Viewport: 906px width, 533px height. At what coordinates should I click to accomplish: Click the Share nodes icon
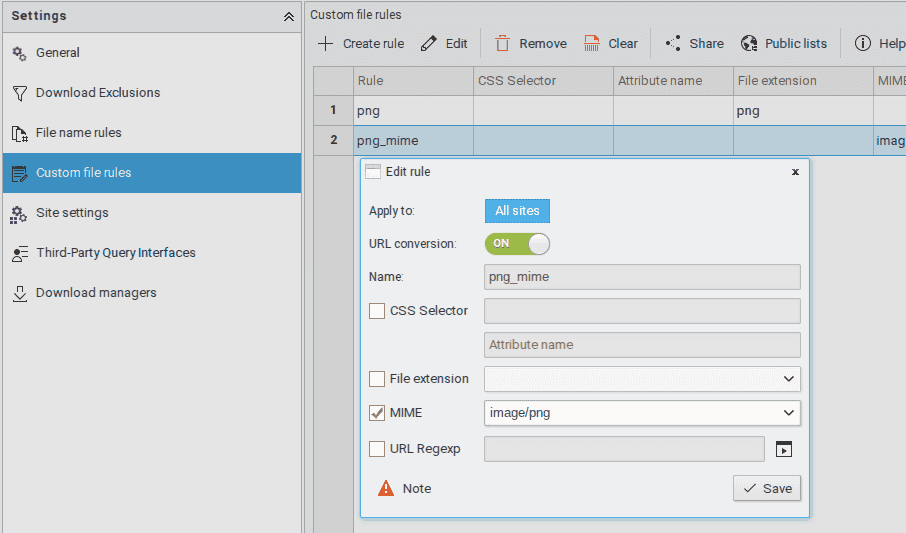673,43
